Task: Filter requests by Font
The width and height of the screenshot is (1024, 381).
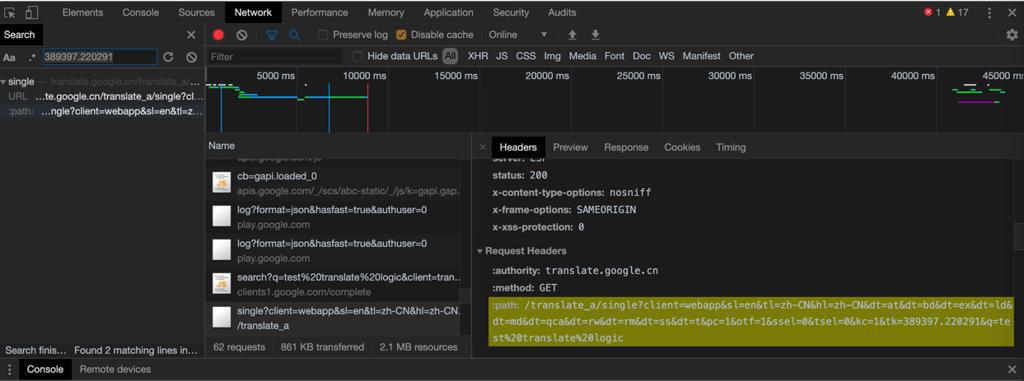Action: tap(614, 56)
